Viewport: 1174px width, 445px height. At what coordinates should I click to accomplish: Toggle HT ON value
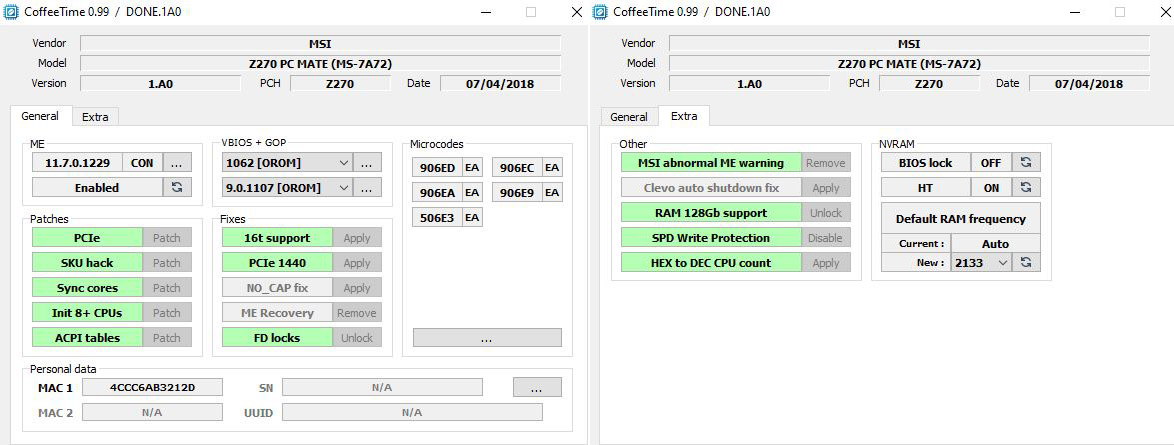pos(991,187)
